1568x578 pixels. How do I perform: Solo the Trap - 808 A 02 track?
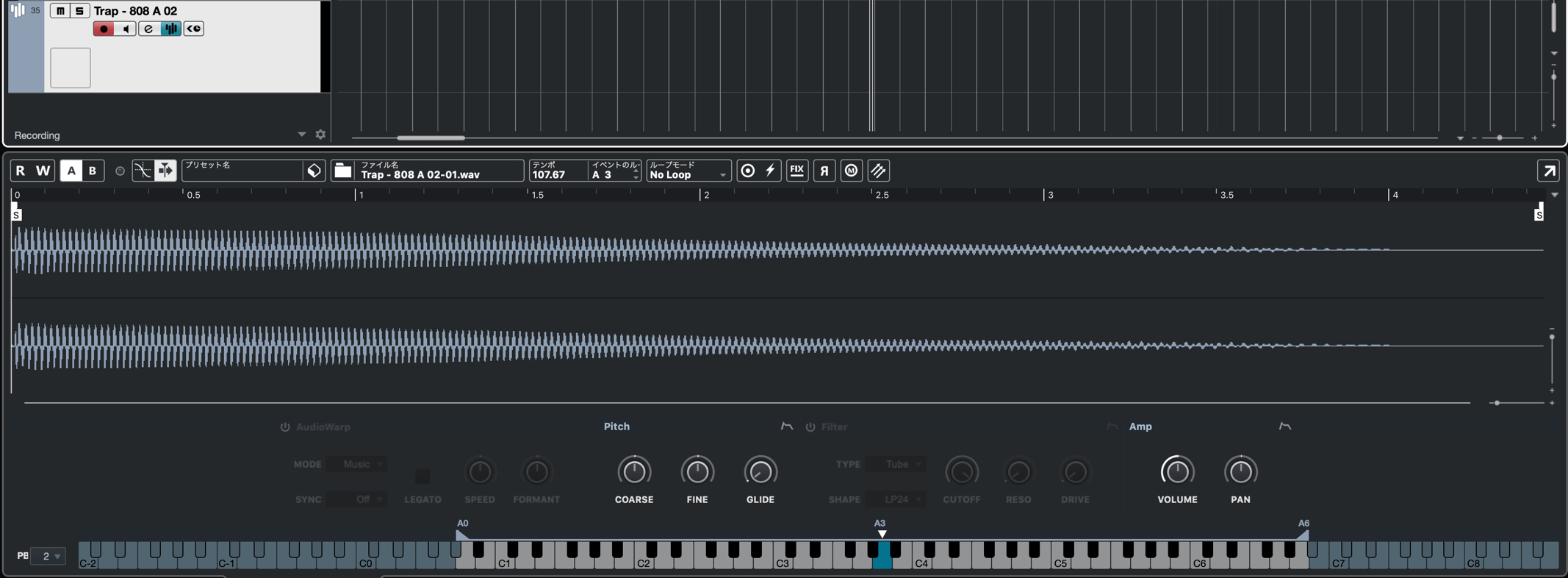[79, 11]
